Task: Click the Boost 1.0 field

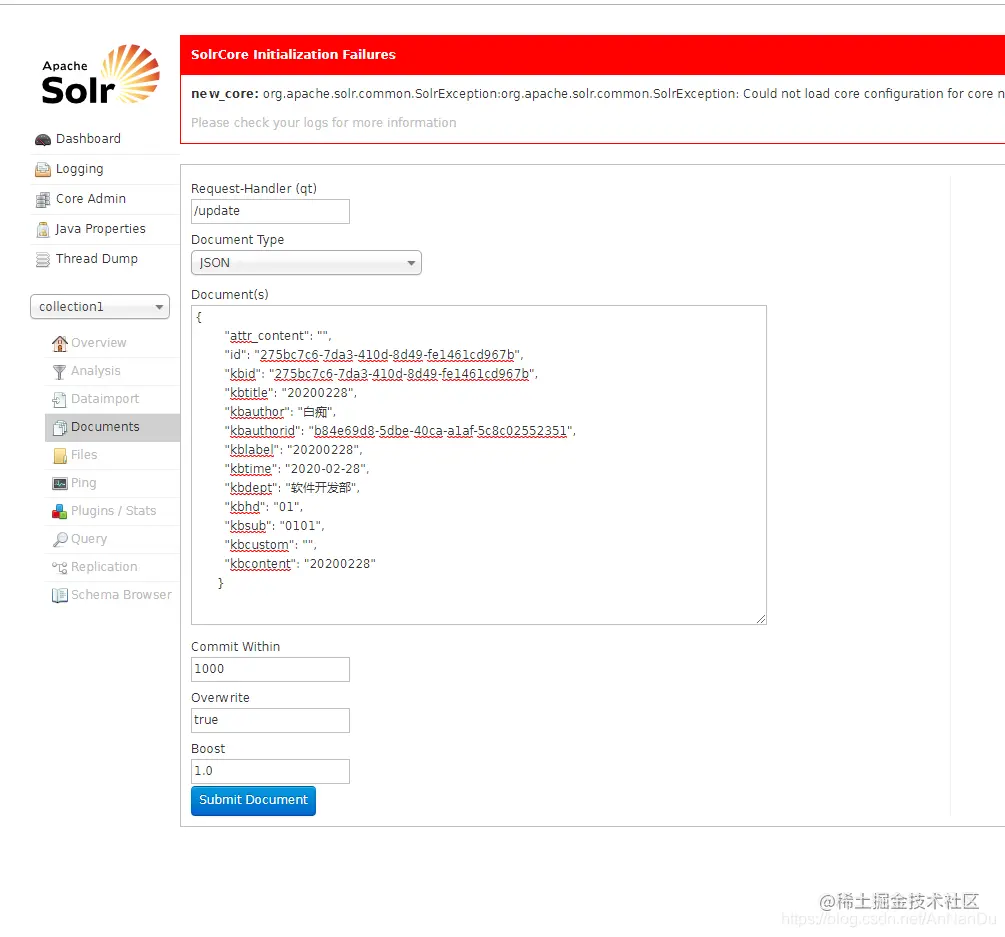Action: pyautogui.click(x=270, y=772)
